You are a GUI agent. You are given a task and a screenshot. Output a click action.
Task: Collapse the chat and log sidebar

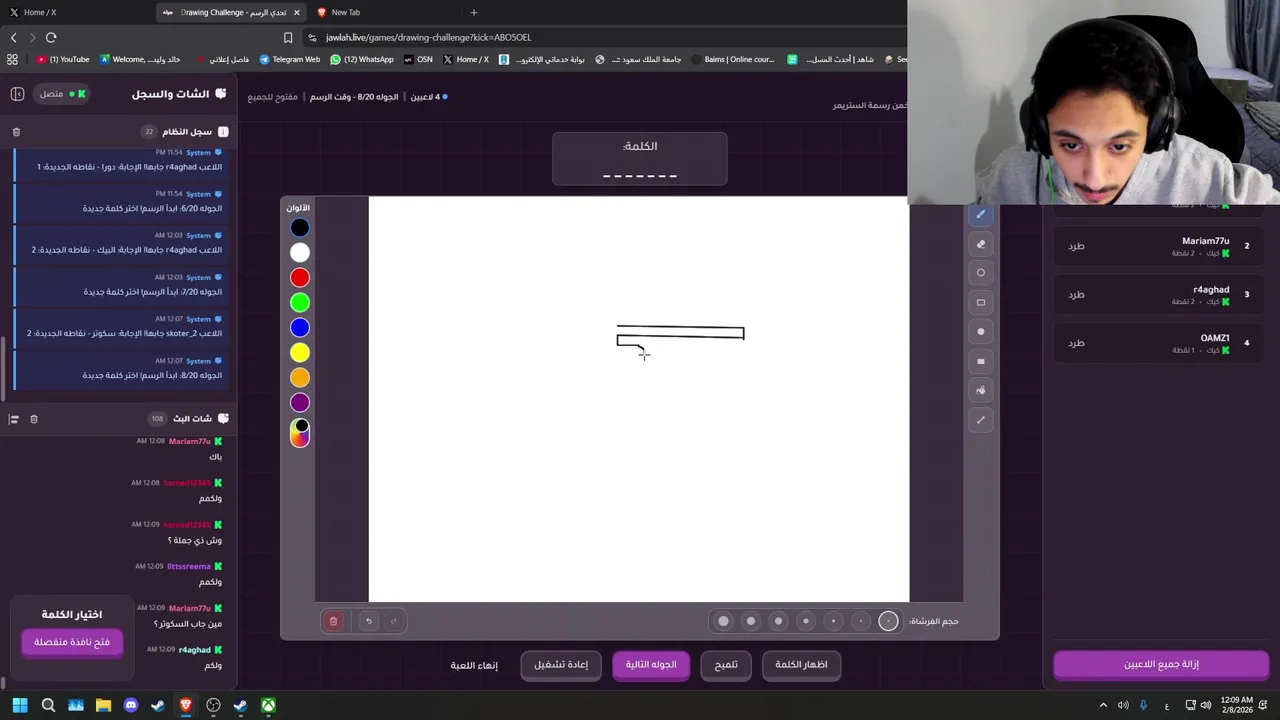[17, 94]
